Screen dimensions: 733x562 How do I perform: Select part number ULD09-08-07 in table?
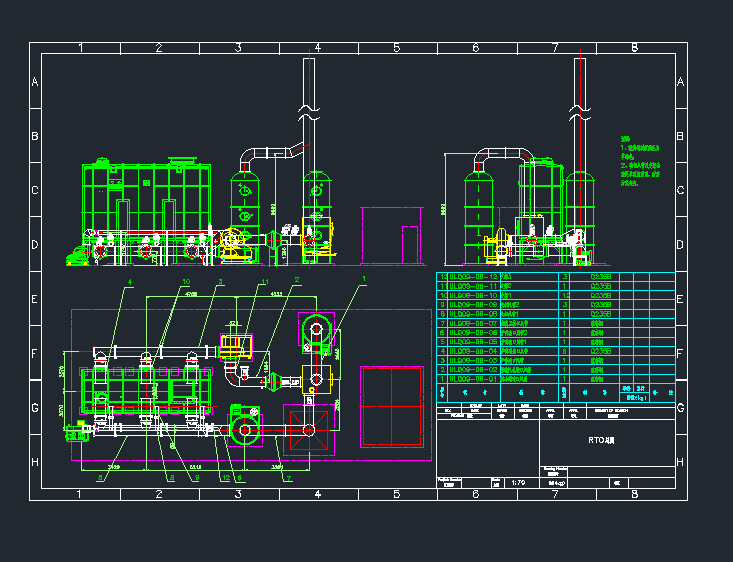[x=474, y=323]
